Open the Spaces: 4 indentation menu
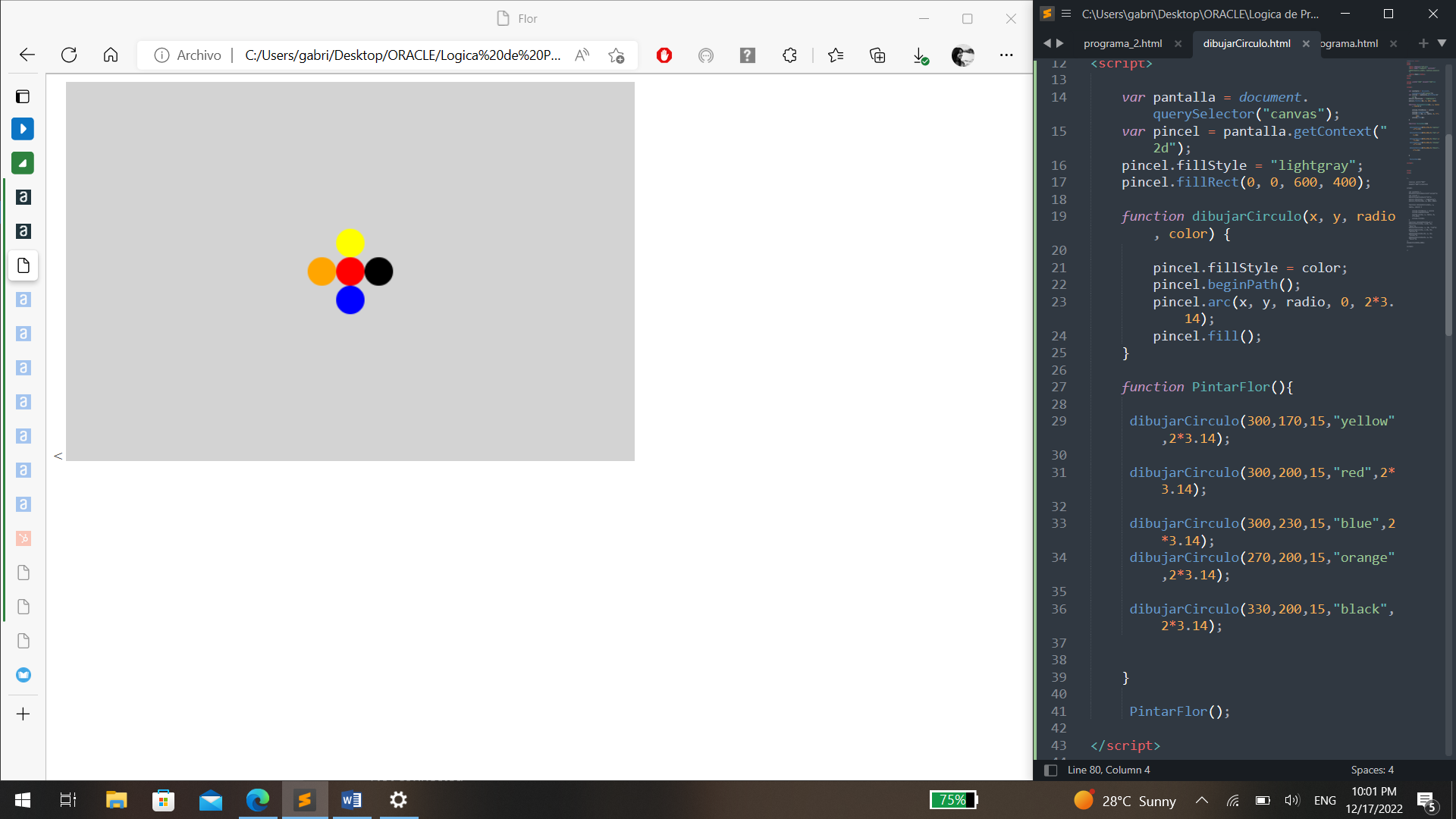 click(1372, 770)
